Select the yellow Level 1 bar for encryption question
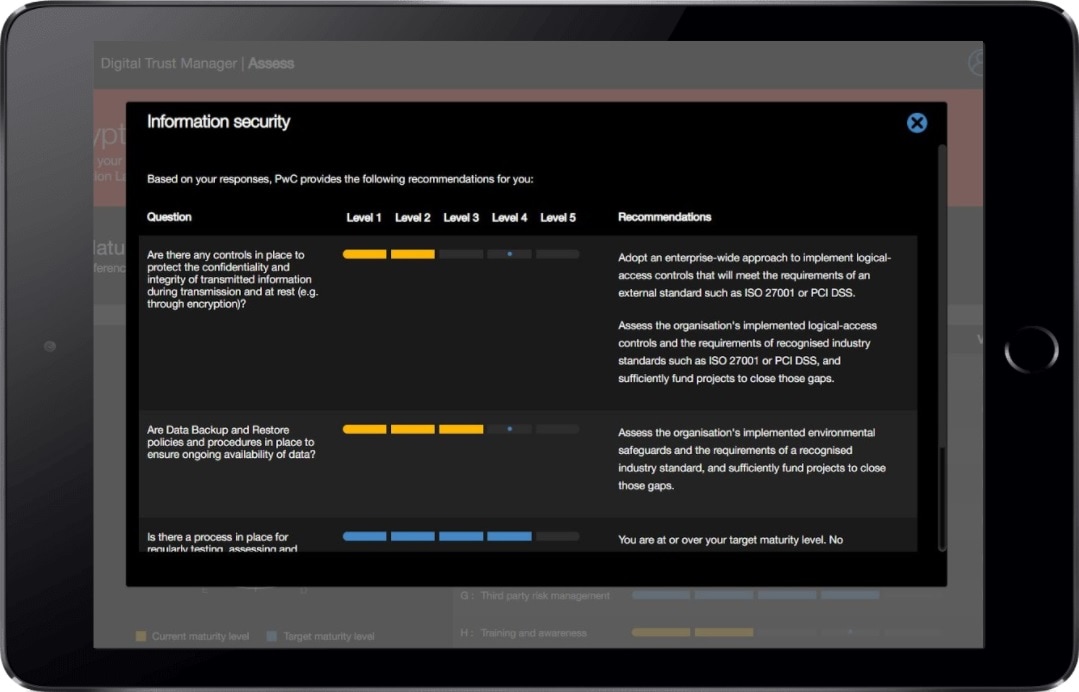Viewport: 1079px width, 692px height. point(364,254)
